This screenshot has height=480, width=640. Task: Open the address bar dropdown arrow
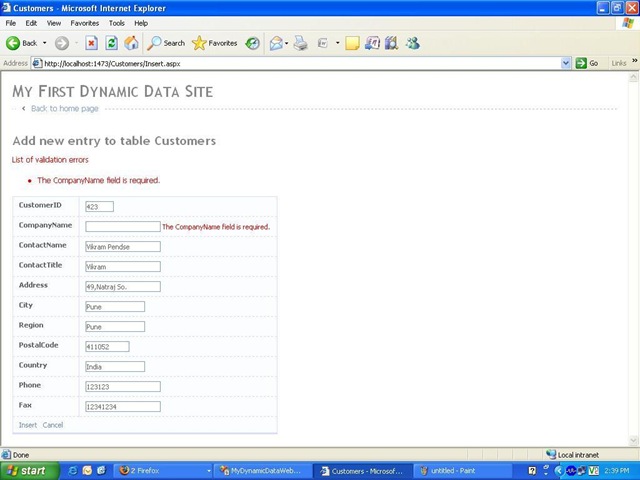click(566, 63)
